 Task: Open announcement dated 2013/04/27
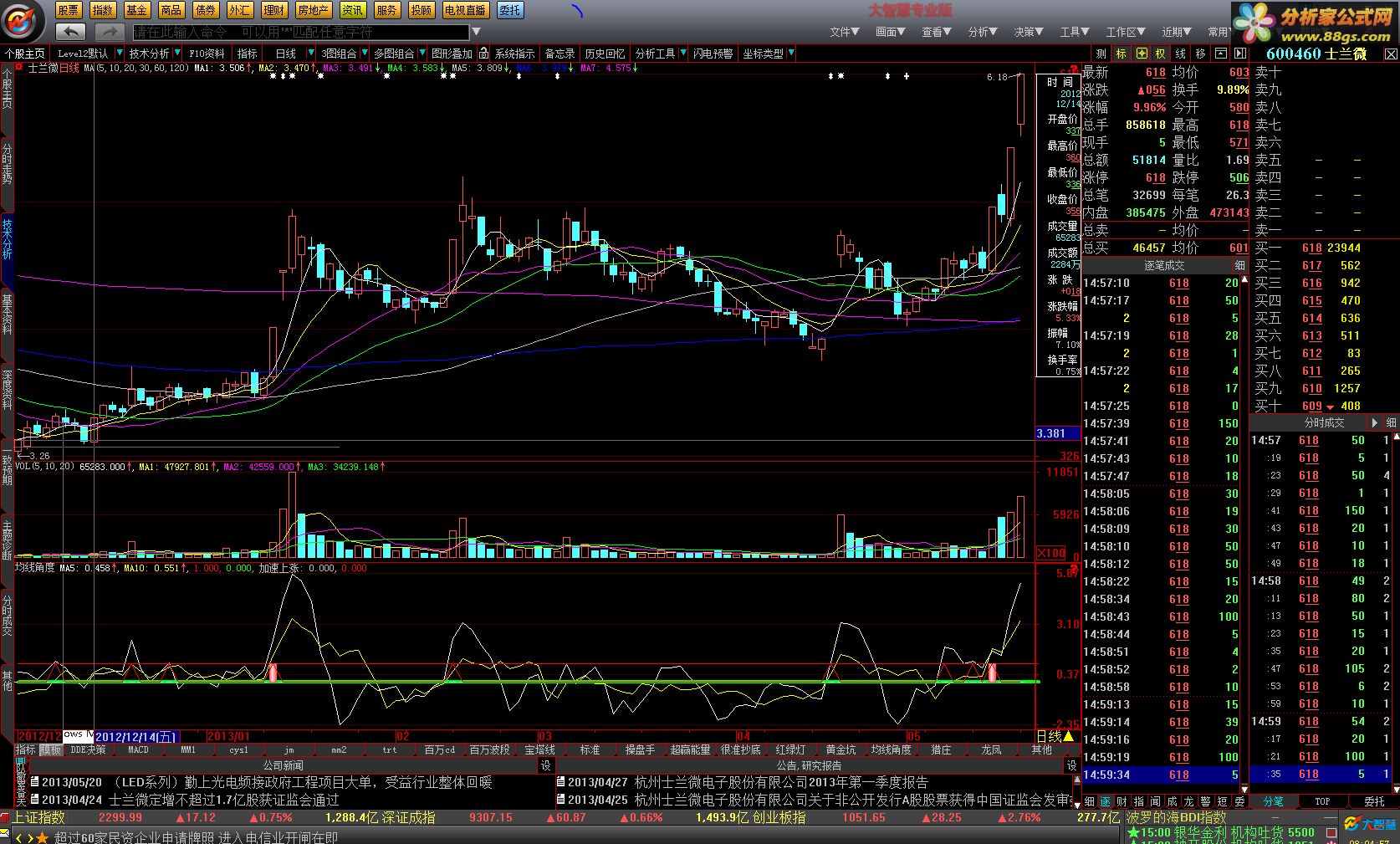742,783
